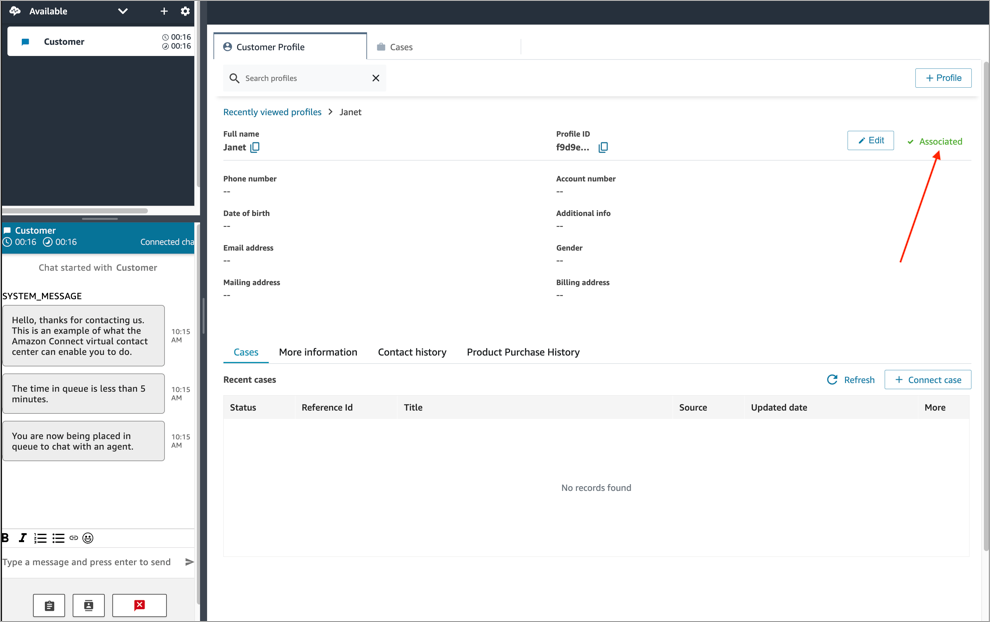
Task: Toggle italic formatting in the chat editor
Action: point(22,538)
